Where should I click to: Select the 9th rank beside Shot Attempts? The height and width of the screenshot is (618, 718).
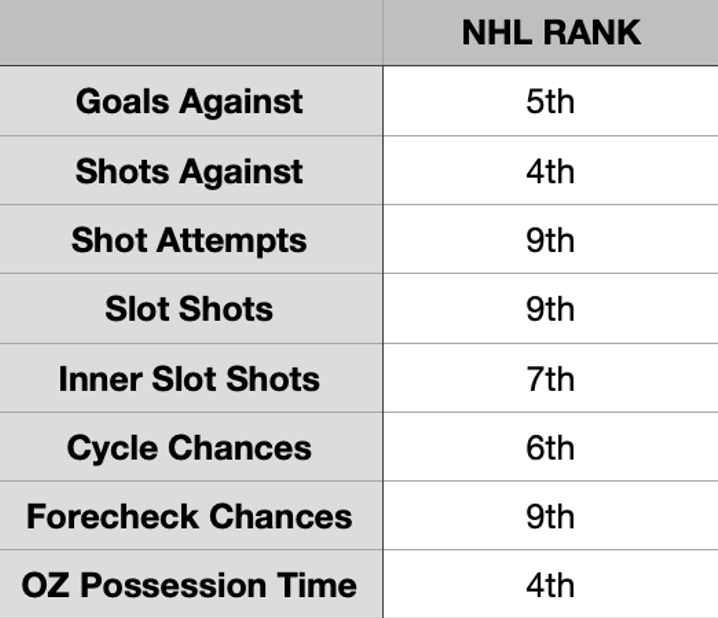[550, 240]
